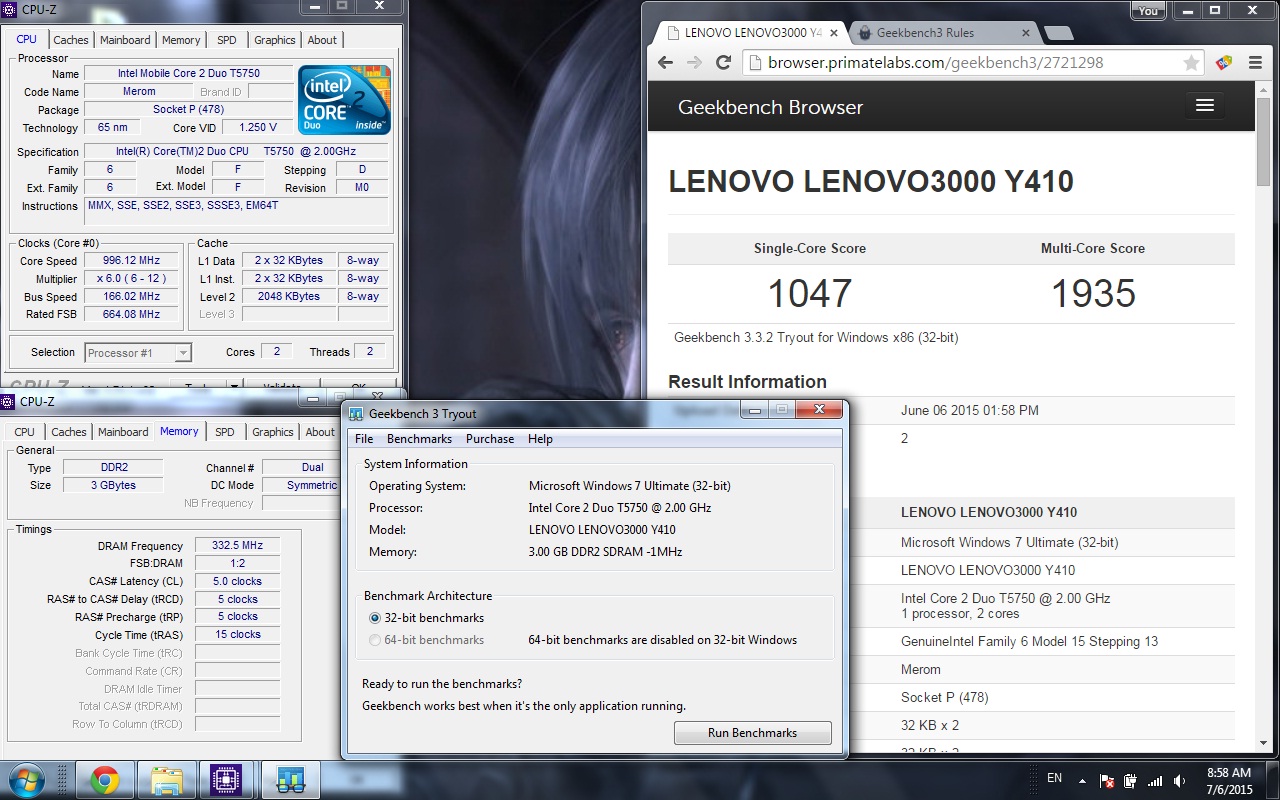Open Memory tab in top CPU-Z window
This screenshot has height=800, width=1280.
(x=181, y=40)
